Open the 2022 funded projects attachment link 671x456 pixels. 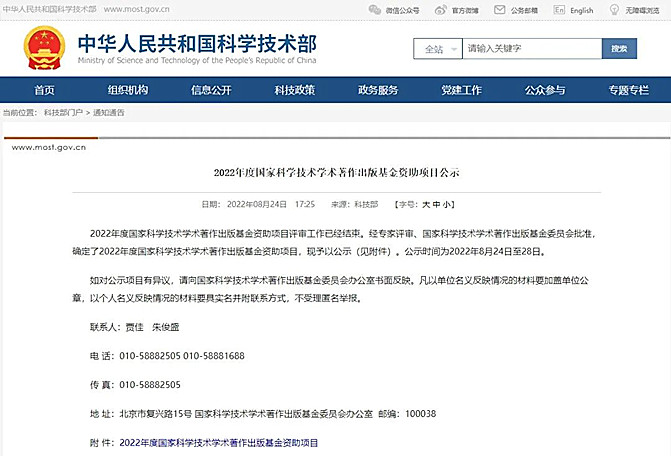point(218,442)
